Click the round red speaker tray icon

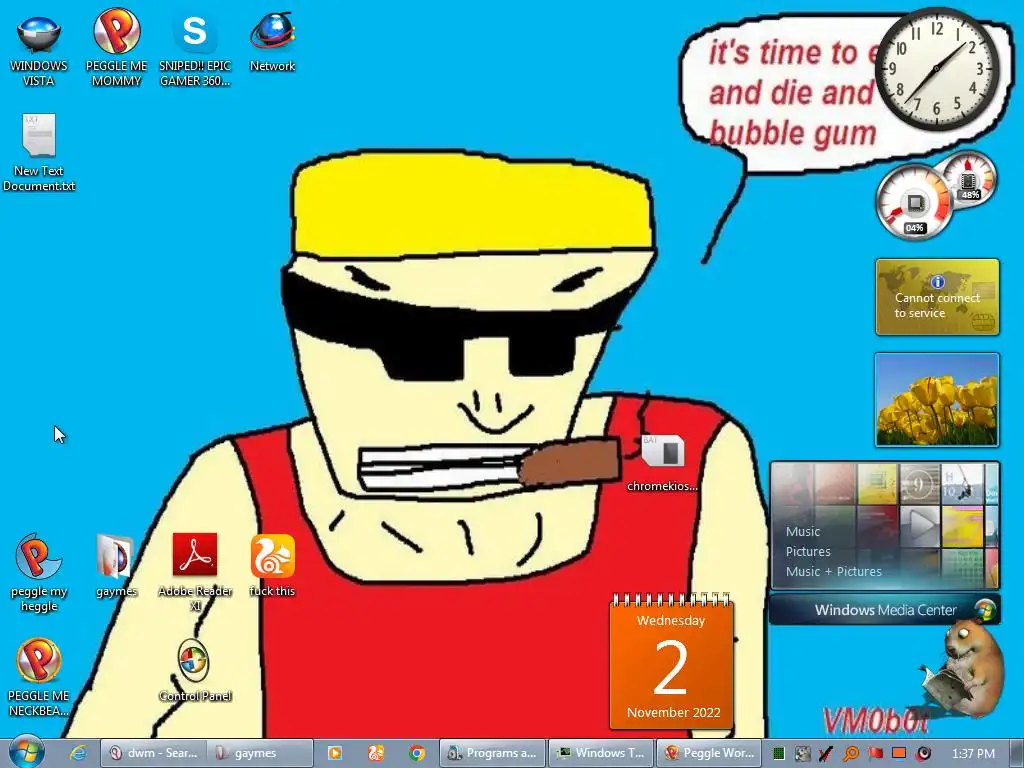point(923,754)
